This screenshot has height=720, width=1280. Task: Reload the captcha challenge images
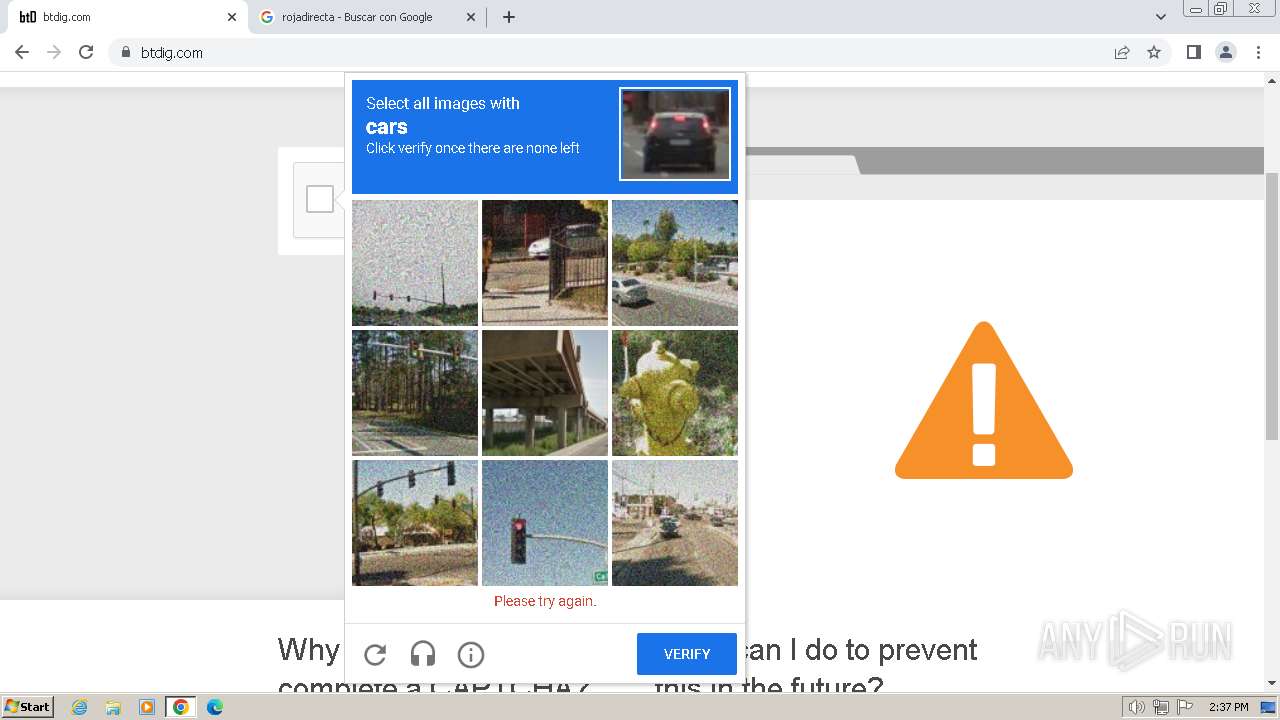[x=375, y=654]
